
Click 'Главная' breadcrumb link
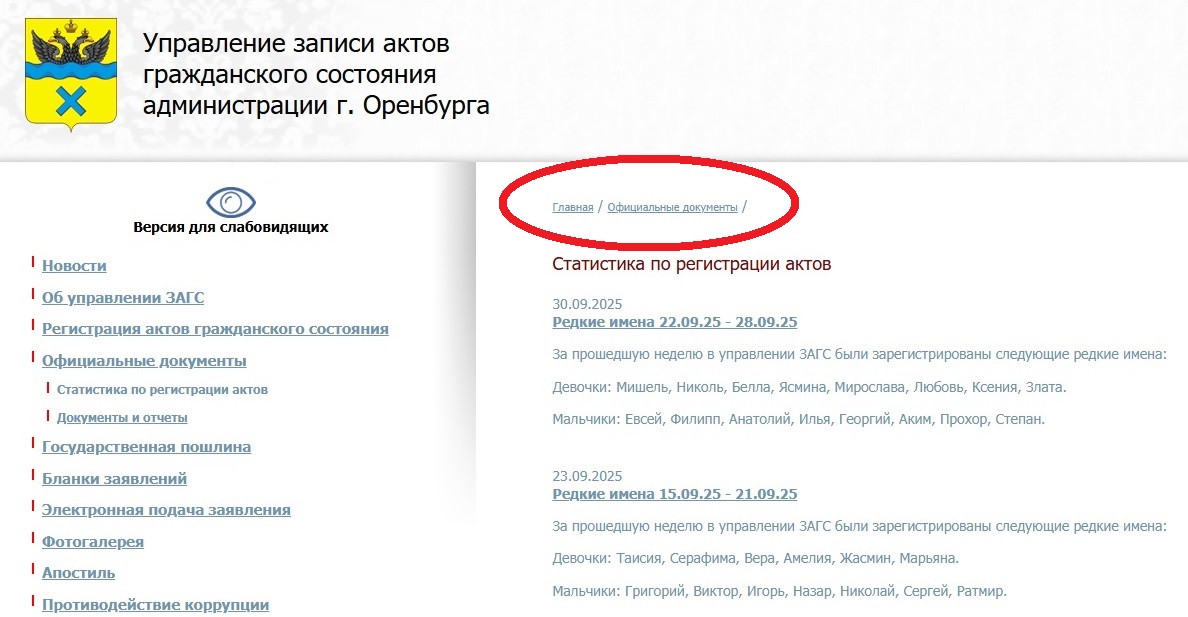point(572,208)
